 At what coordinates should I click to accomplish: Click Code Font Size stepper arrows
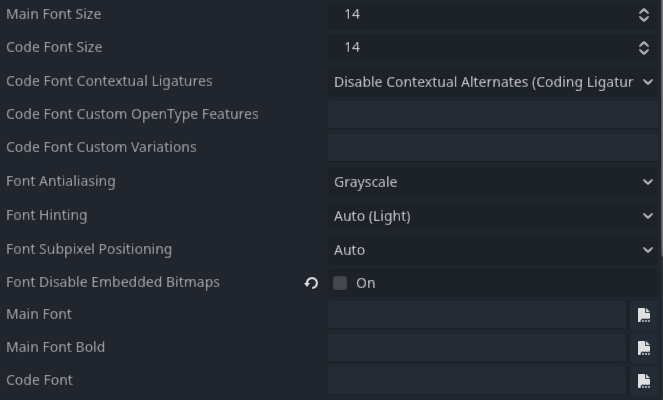coord(644,48)
